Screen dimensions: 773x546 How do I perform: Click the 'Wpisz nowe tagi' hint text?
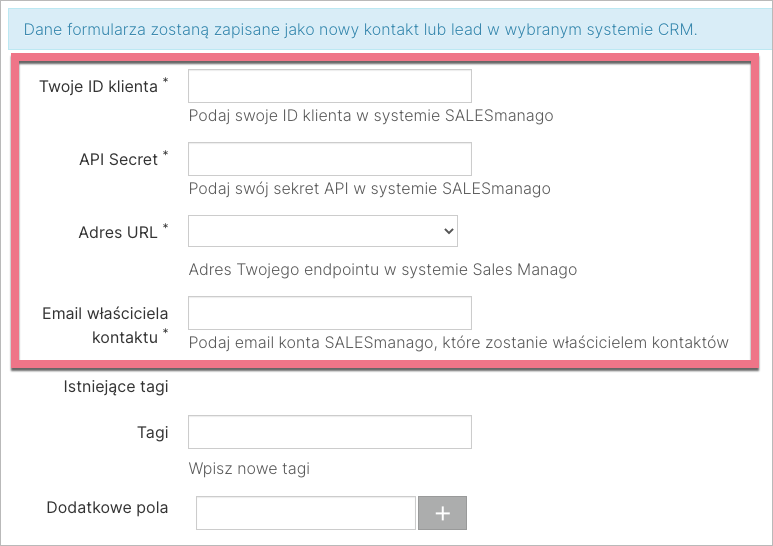(249, 468)
